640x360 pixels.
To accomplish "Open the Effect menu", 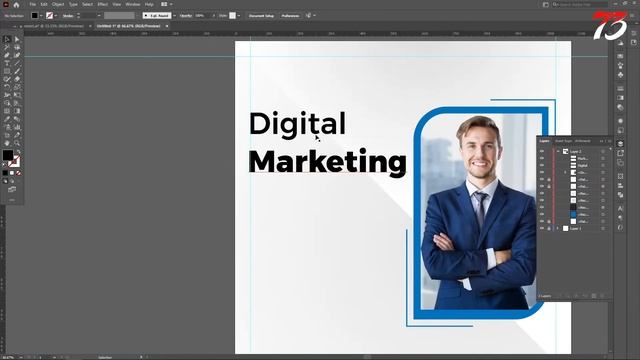I will pyautogui.click(x=103, y=4).
